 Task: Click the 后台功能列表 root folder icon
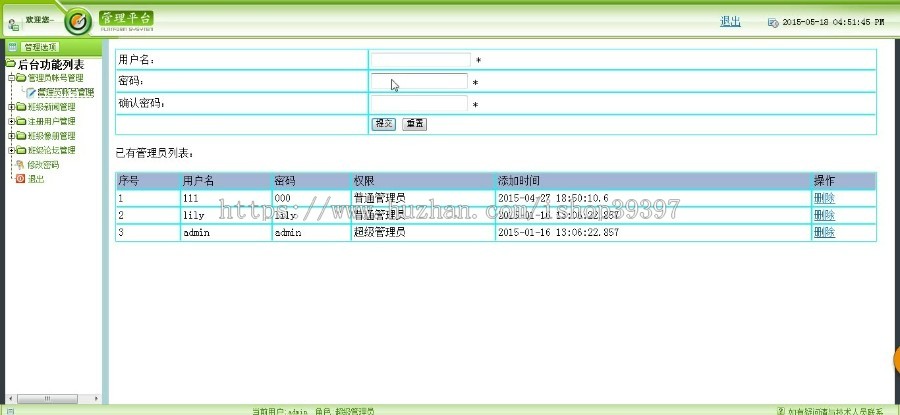10,64
